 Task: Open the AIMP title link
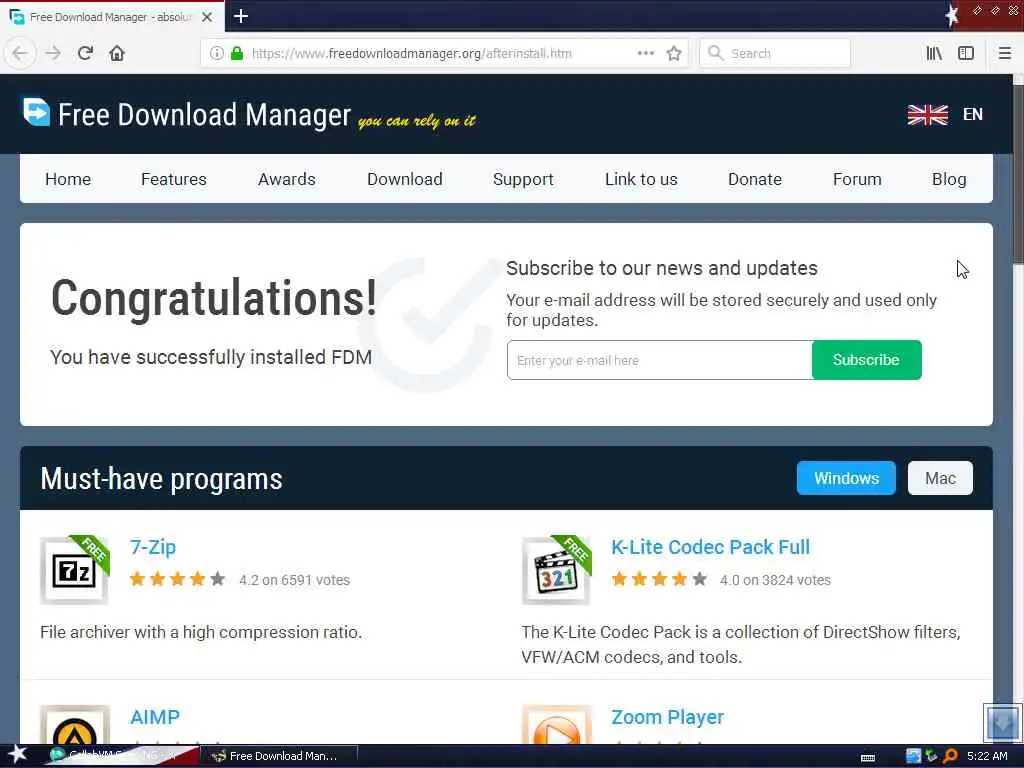point(155,717)
